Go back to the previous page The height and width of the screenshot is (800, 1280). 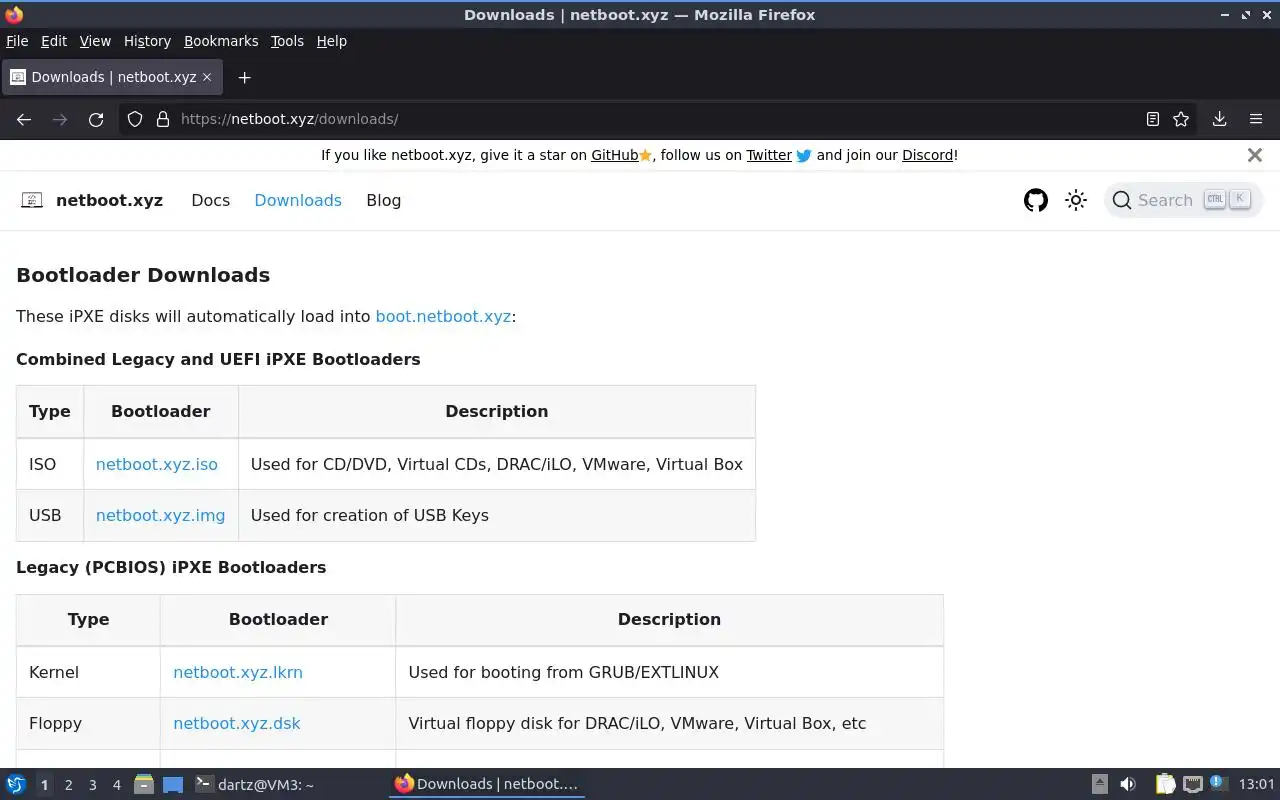[x=24, y=119]
